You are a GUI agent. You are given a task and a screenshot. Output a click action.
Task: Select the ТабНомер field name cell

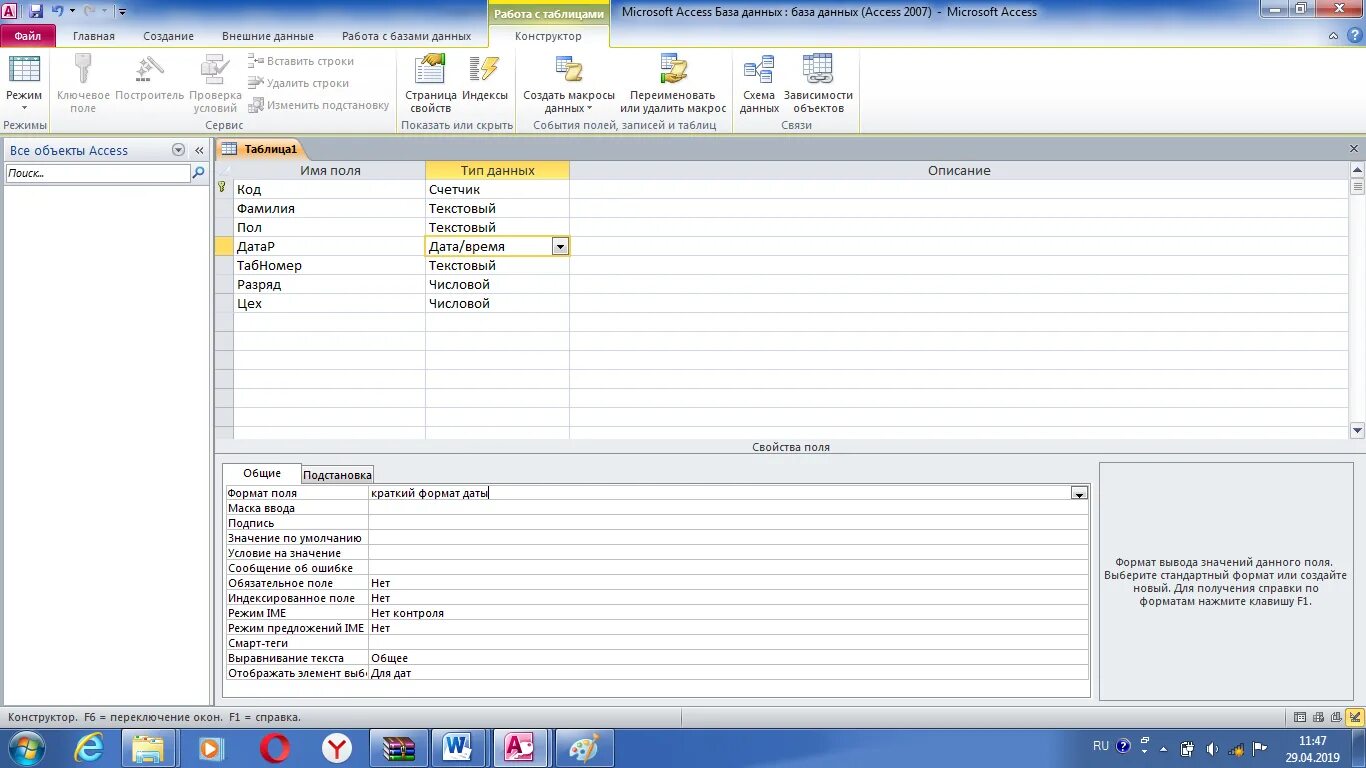[x=329, y=265]
